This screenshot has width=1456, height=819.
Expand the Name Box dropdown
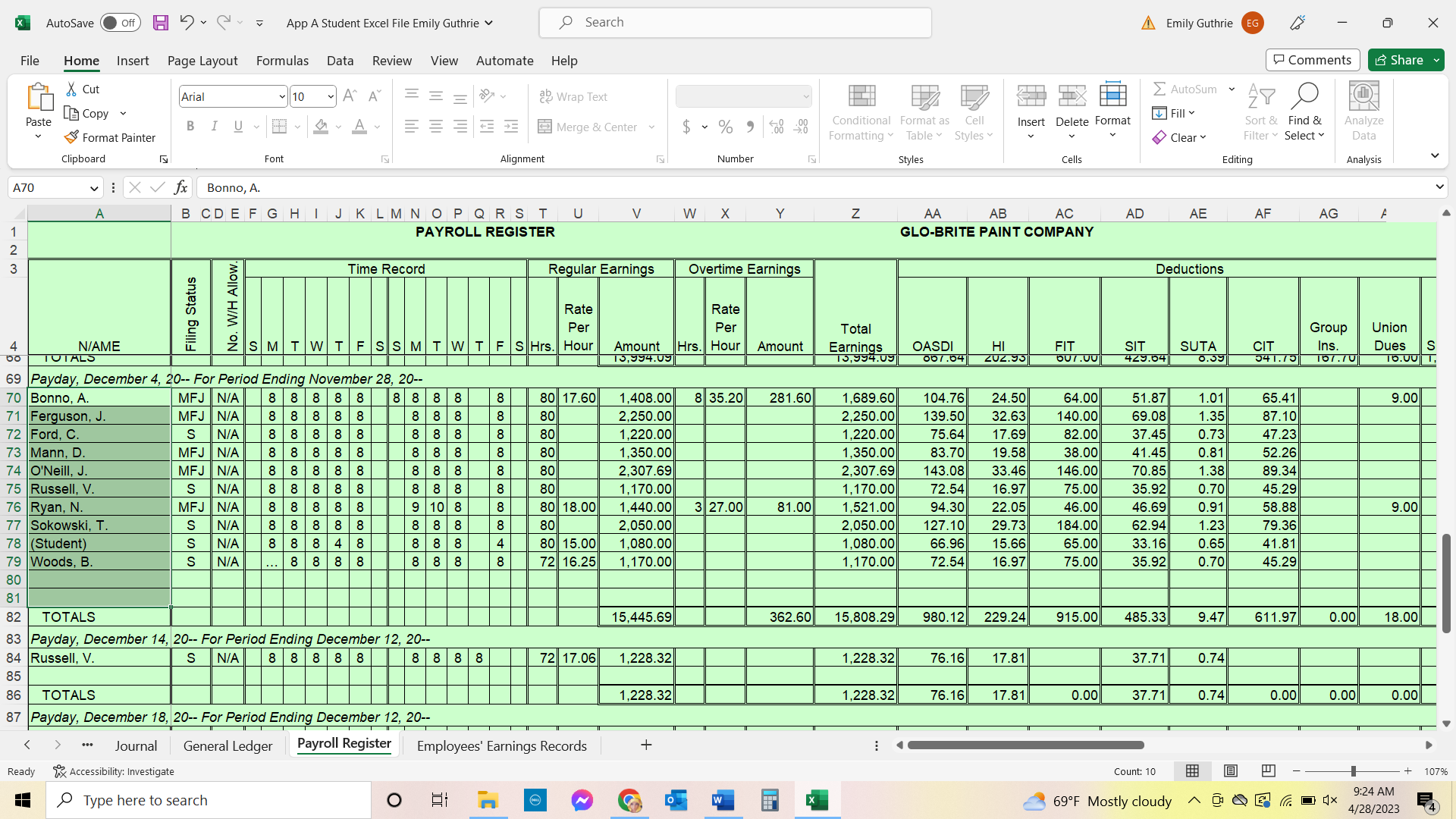point(94,188)
